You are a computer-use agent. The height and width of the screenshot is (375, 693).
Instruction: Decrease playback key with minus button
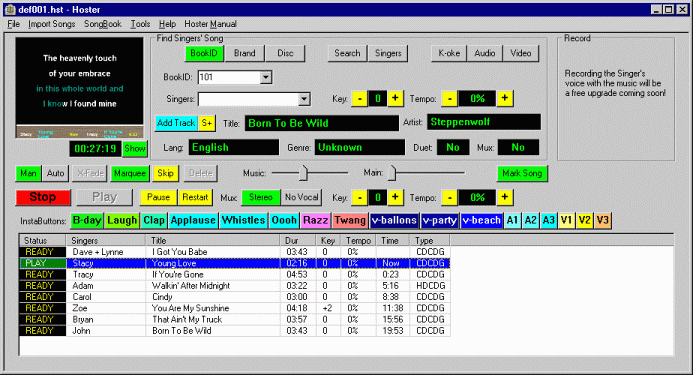[360, 198]
